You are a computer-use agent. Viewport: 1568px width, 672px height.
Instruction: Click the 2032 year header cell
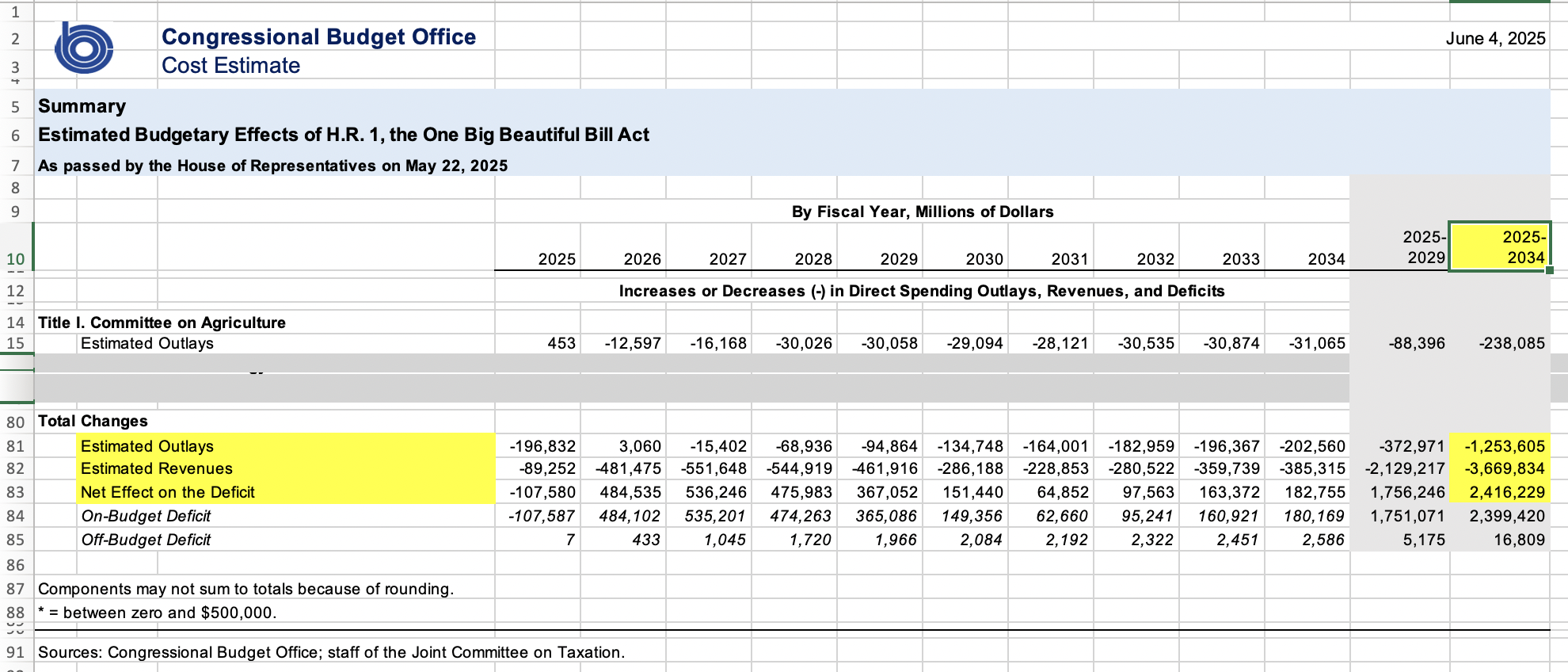click(x=1136, y=247)
